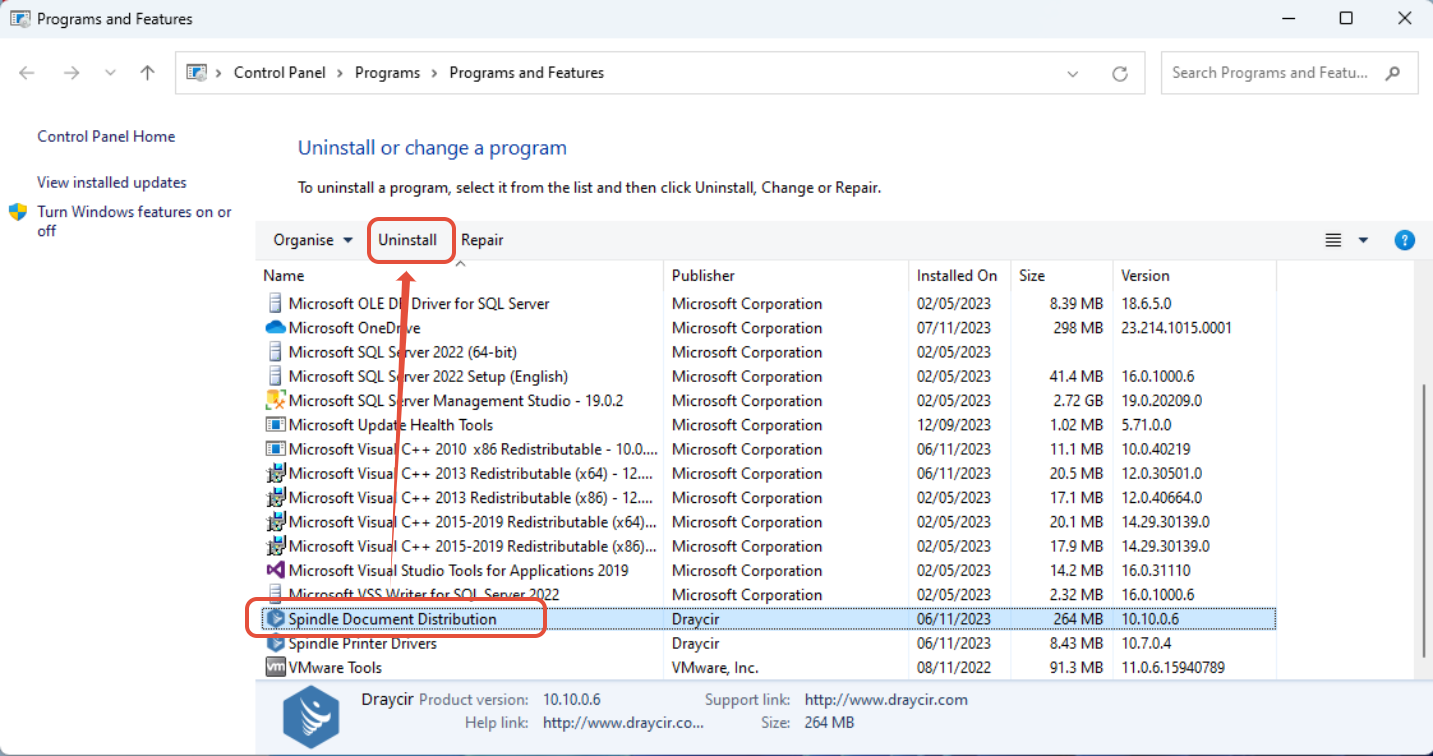Click the Spindle Printer Drivers icon
The width and height of the screenshot is (1433, 756).
pyautogui.click(x=276, y=643)
